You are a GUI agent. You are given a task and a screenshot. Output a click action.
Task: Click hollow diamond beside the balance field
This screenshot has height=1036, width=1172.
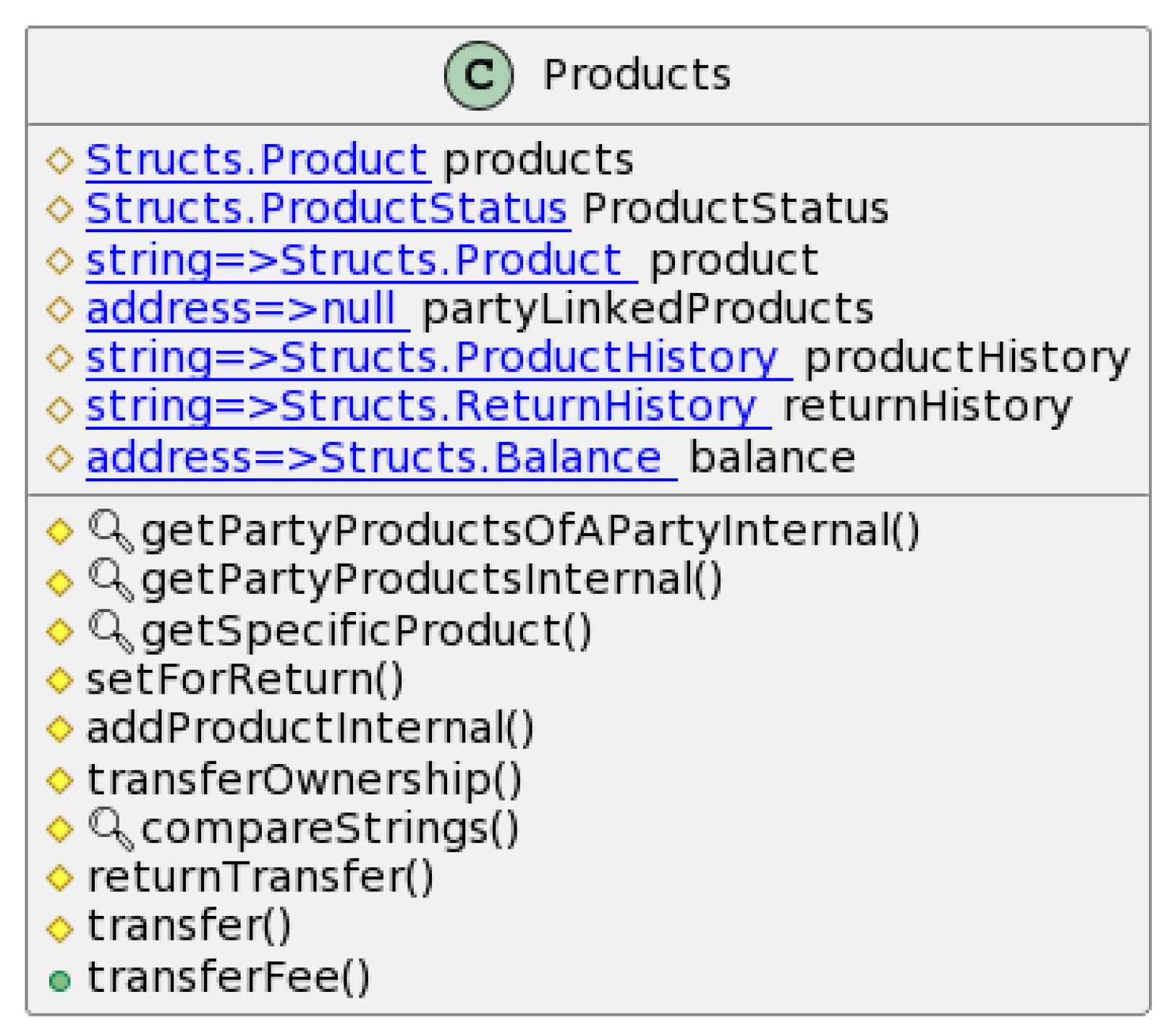(x=59, y=458)
